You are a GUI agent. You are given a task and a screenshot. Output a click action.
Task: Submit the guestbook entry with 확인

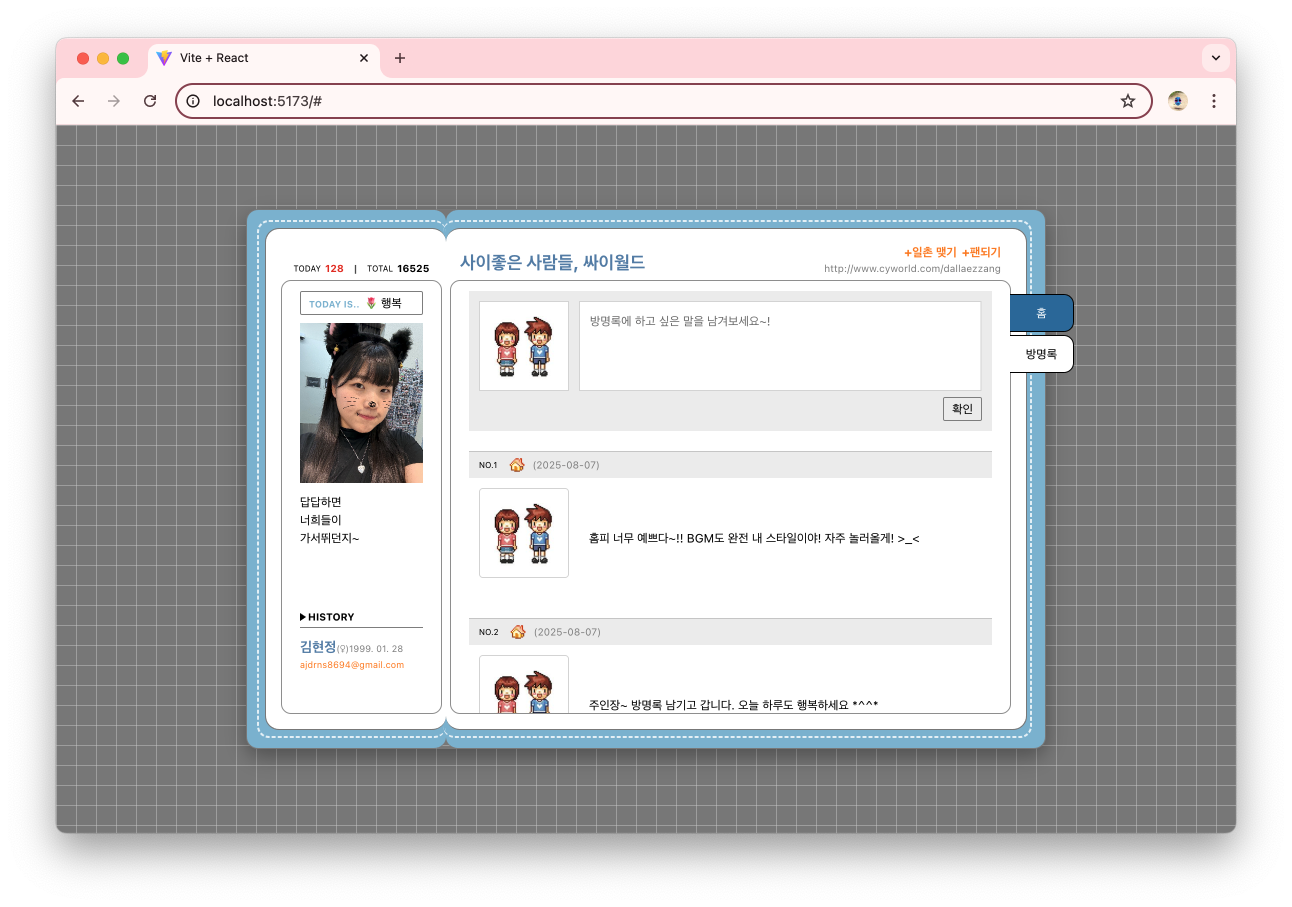click(x=962, y=409)
